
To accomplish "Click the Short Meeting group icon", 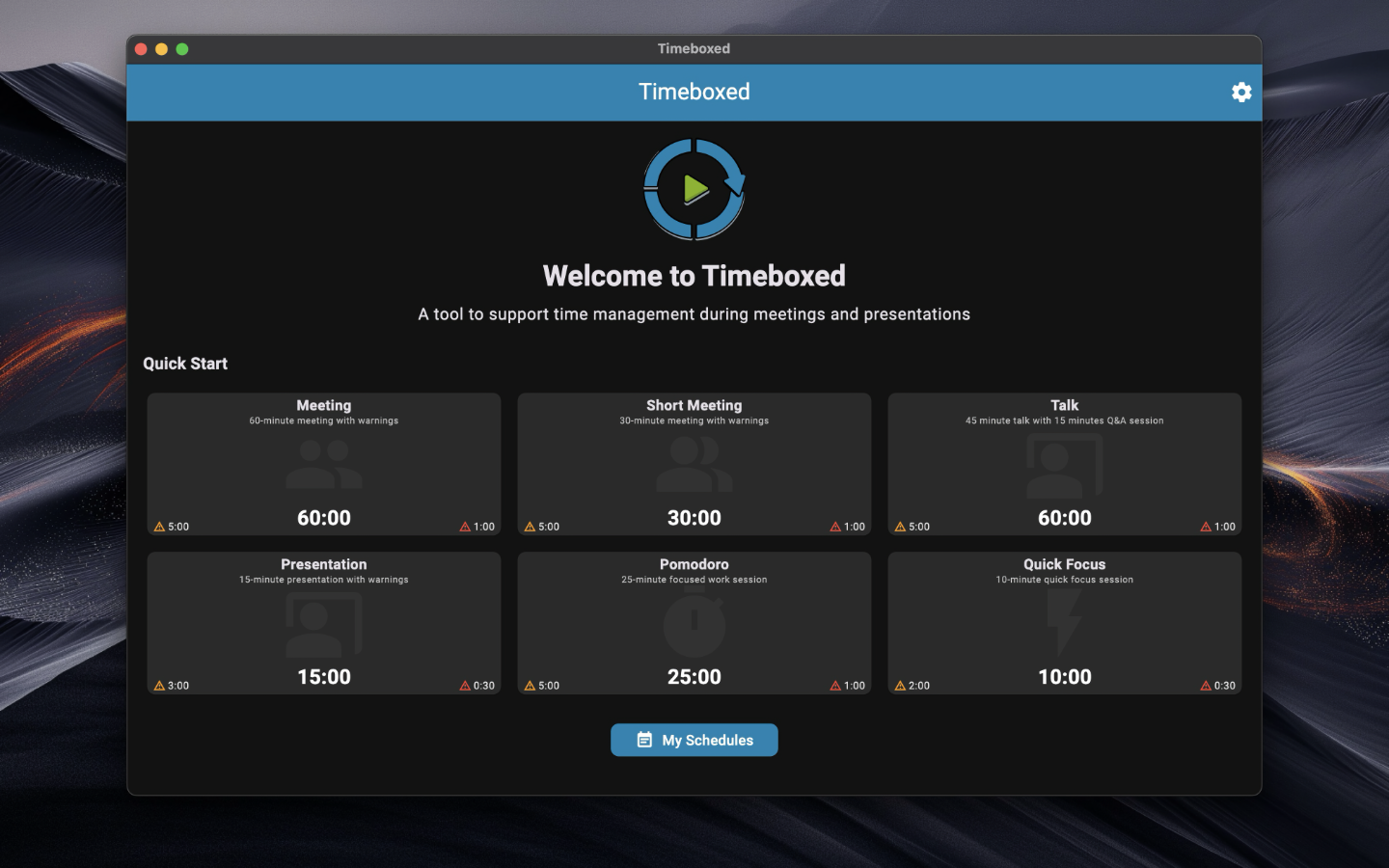I will tap(694, 465).
